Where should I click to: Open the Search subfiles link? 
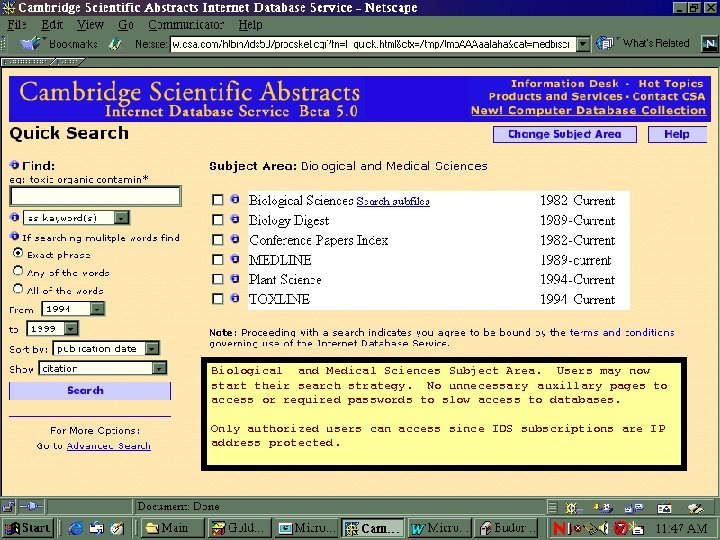[393, 201]
